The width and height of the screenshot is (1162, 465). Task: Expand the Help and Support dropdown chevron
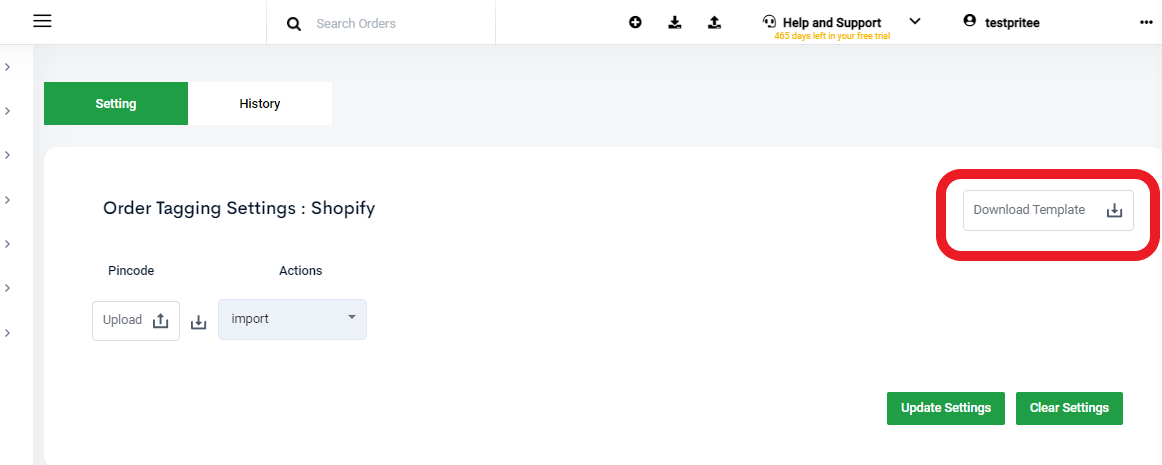914,21
